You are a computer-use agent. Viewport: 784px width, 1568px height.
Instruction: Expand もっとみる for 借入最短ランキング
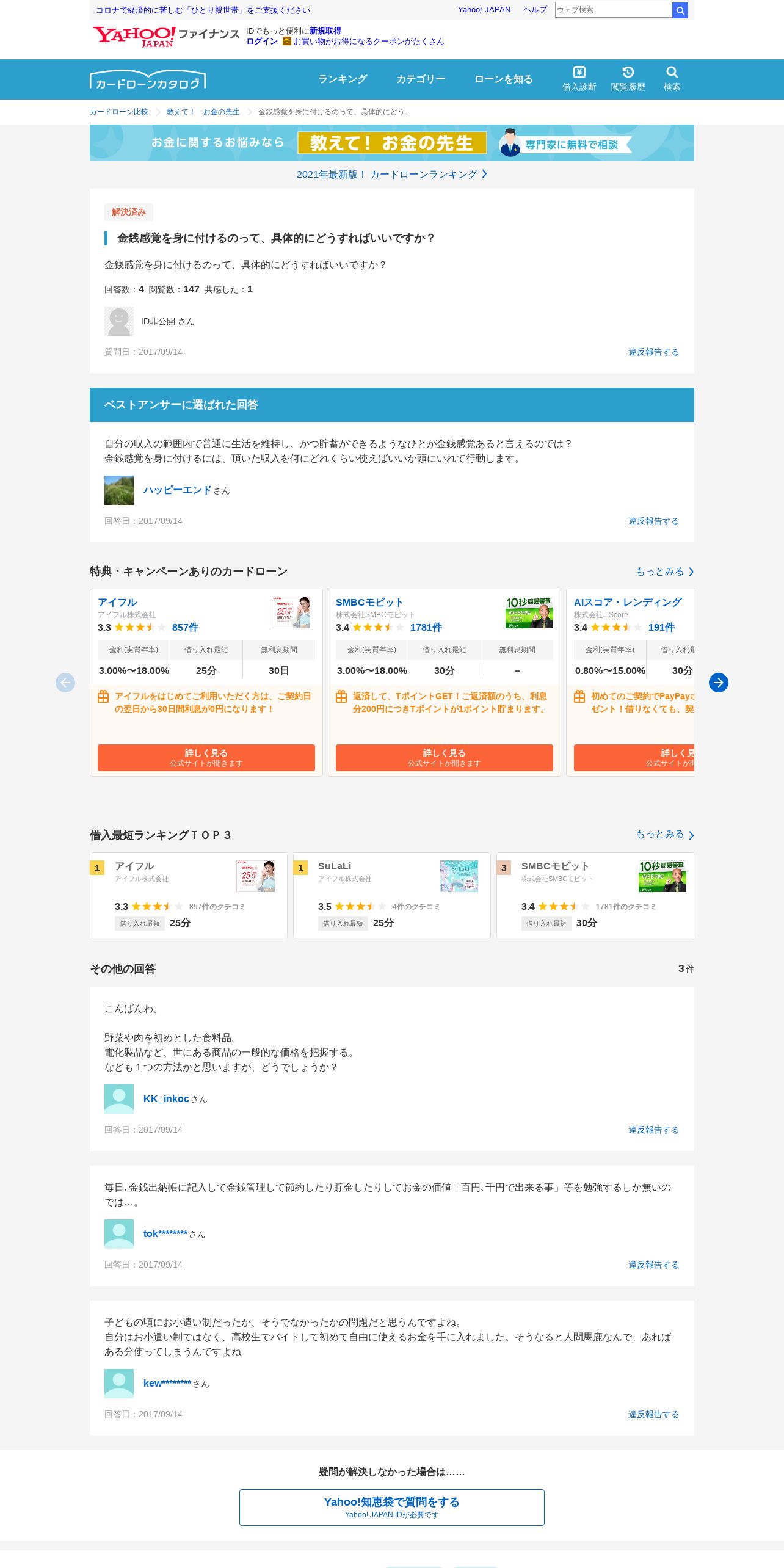(x=665, y=835)
